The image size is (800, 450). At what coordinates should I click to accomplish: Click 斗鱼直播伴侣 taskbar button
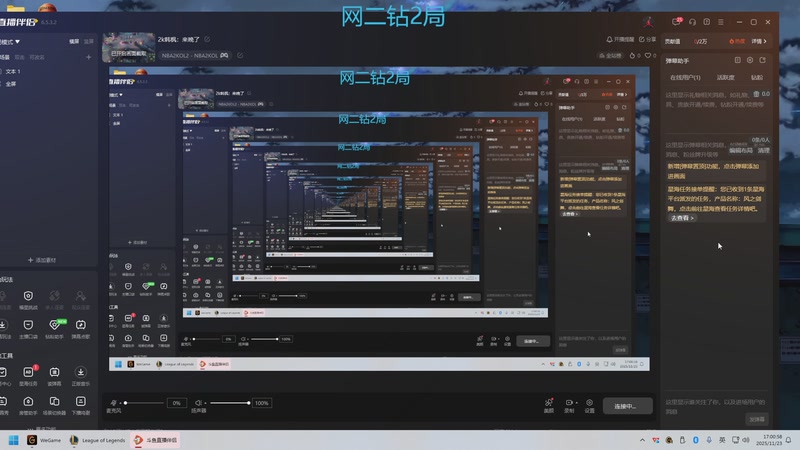pyautogui.click(x=156, y=440)
